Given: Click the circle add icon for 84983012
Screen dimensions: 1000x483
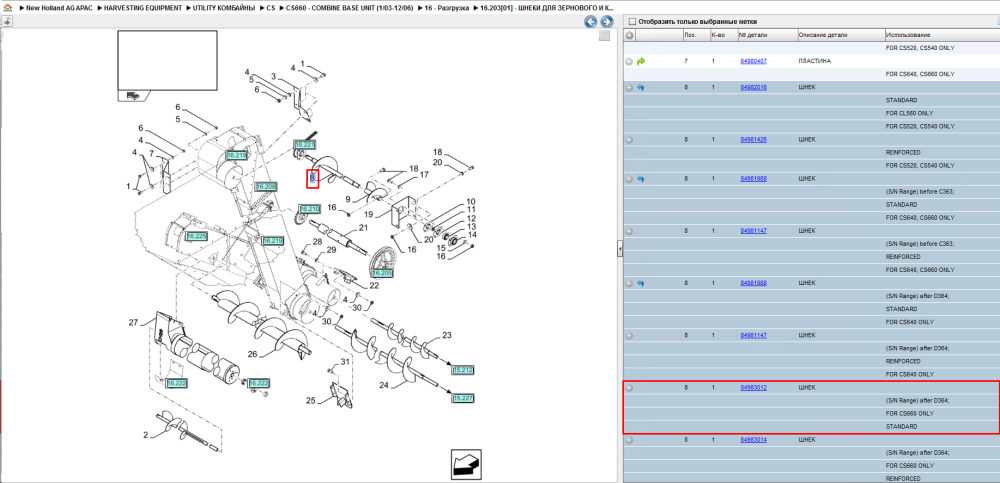Looking at the screenshot, I should coord(629,387).
